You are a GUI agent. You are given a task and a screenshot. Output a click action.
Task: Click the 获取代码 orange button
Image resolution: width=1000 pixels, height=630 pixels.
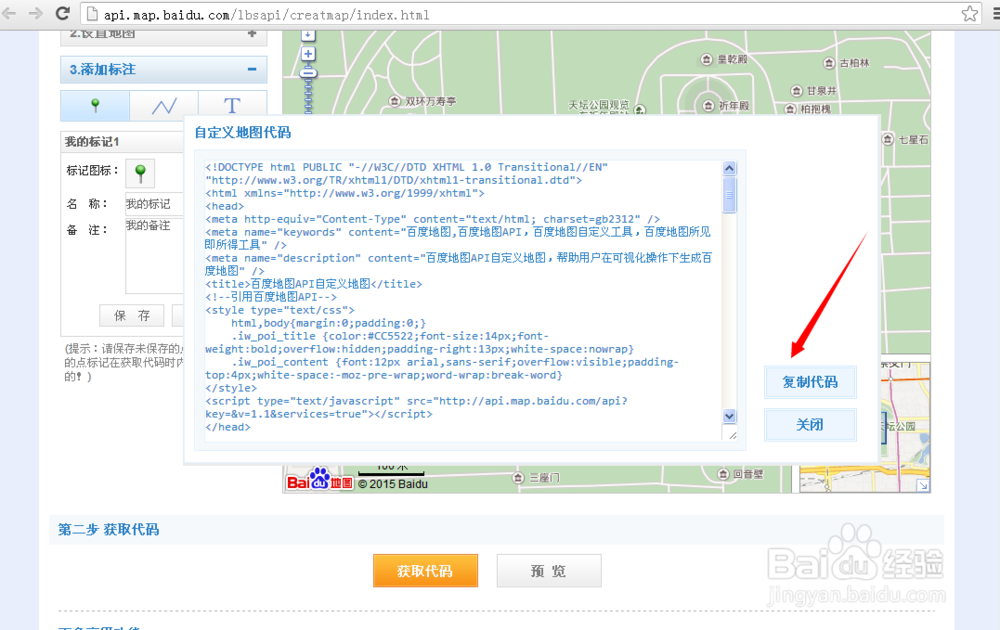pos(425,571)
